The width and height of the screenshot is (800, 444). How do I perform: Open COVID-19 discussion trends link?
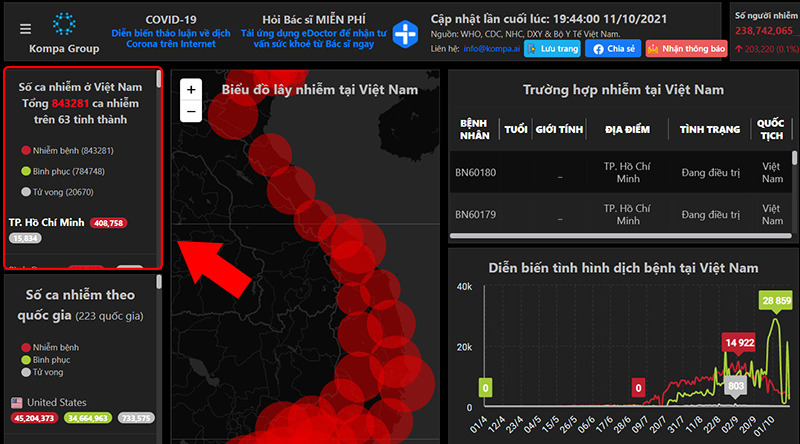(171, 38)
